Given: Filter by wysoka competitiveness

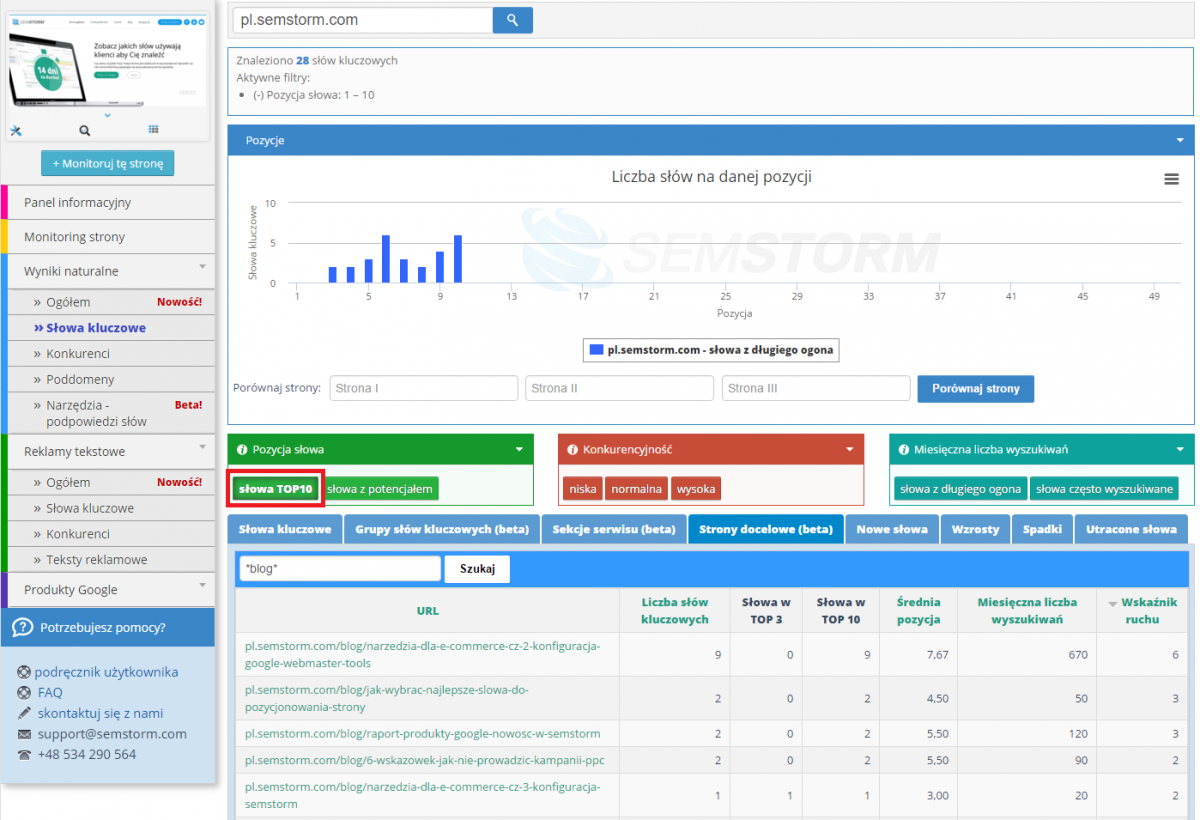Looking at the screenshot, I should pyautogui.click(x=696, y=489).
